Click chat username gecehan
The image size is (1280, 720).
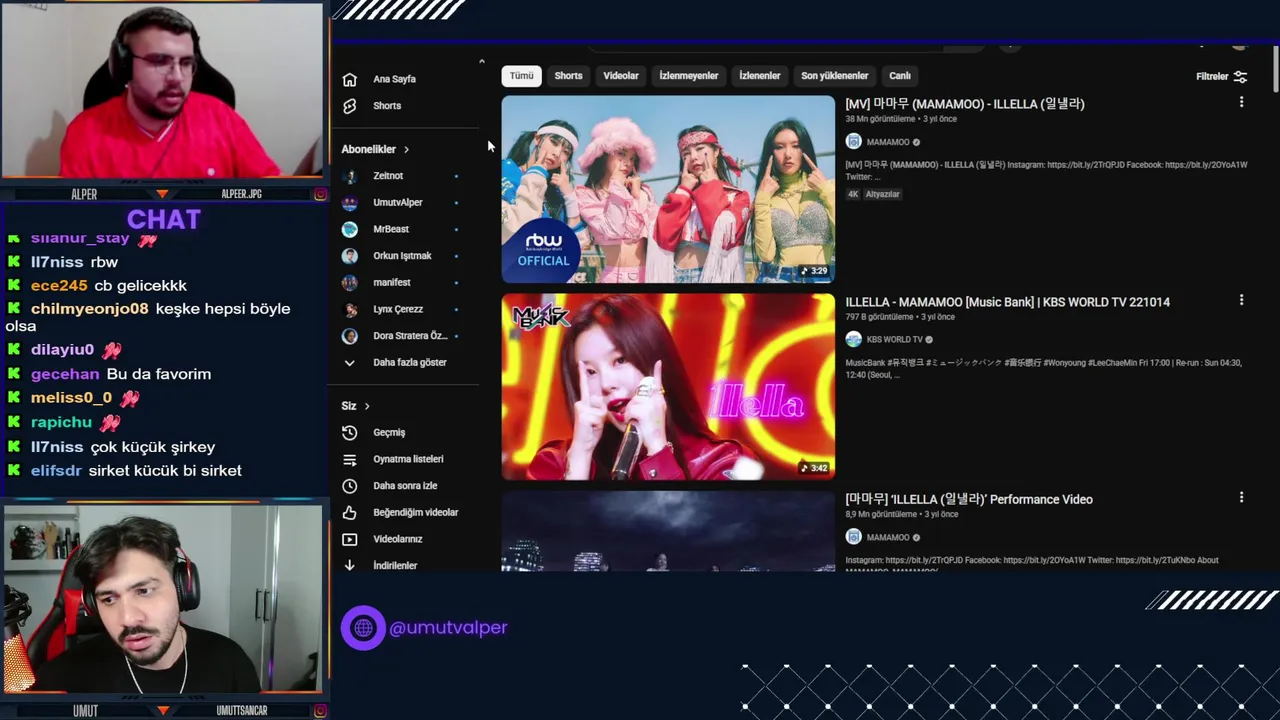click(65, 374)
